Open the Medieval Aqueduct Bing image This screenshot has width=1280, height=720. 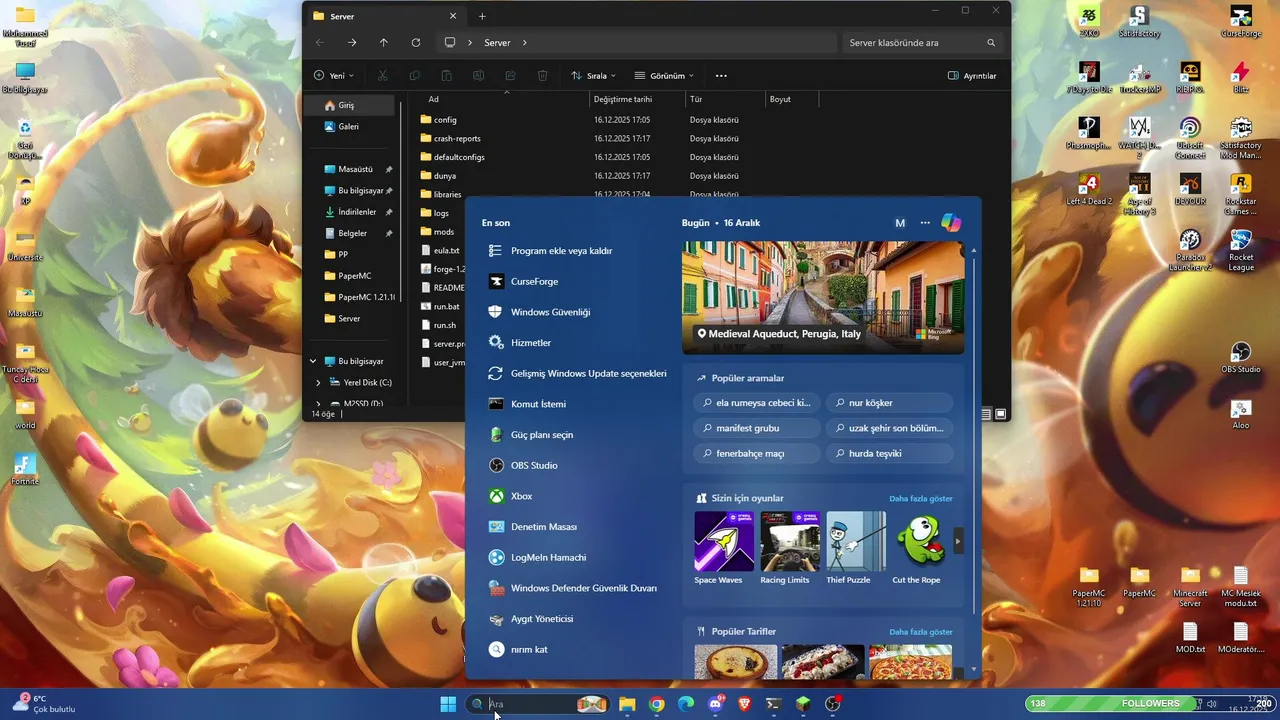pyautogui.click(x=823, y=297)
